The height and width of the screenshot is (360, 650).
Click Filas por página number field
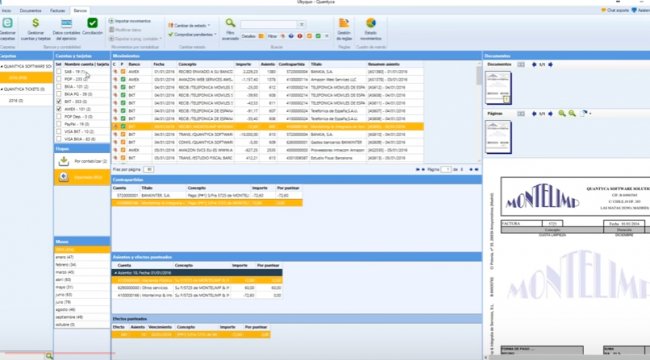point(148,169)
